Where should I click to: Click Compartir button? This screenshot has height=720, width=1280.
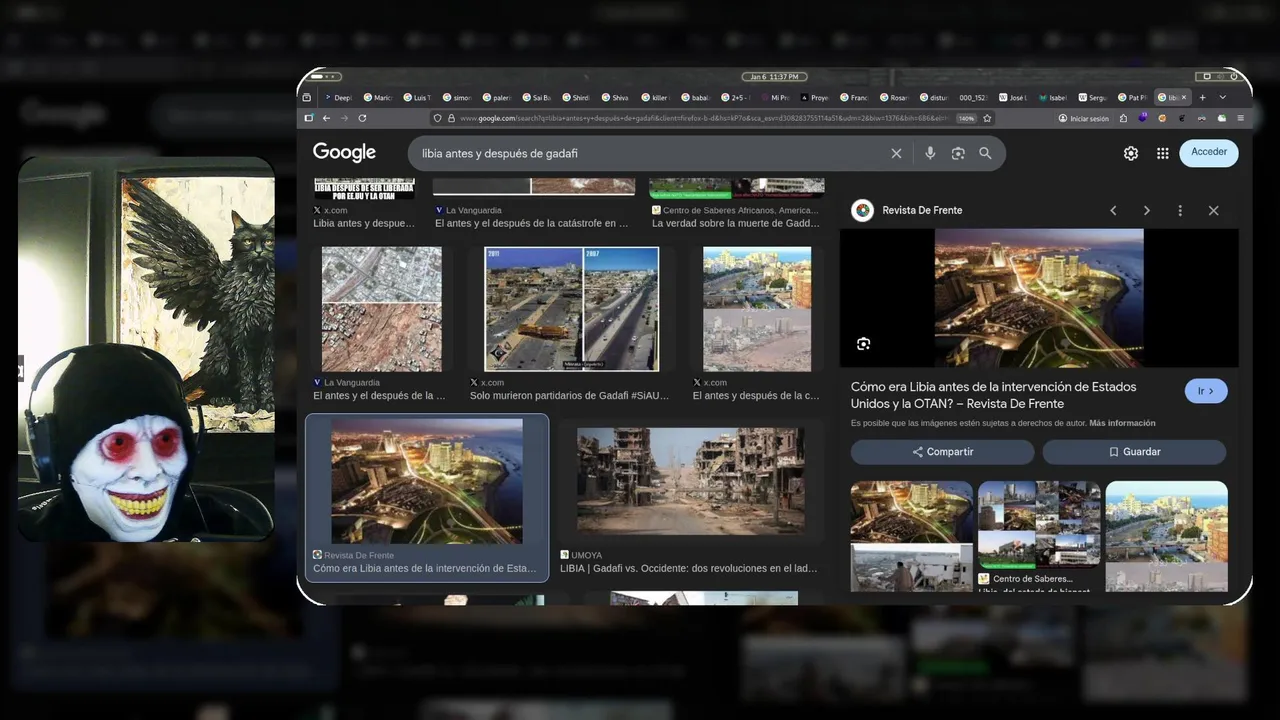pyautogui.click(x=942, y=452)
